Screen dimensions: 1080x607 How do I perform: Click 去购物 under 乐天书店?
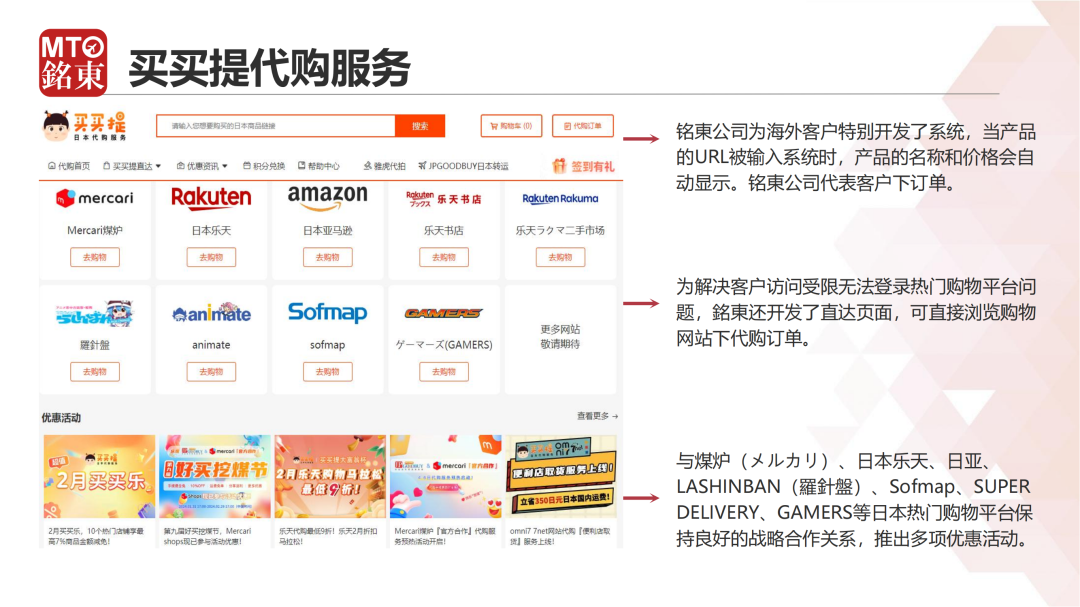pyautogui.click(x=444, y=257)
